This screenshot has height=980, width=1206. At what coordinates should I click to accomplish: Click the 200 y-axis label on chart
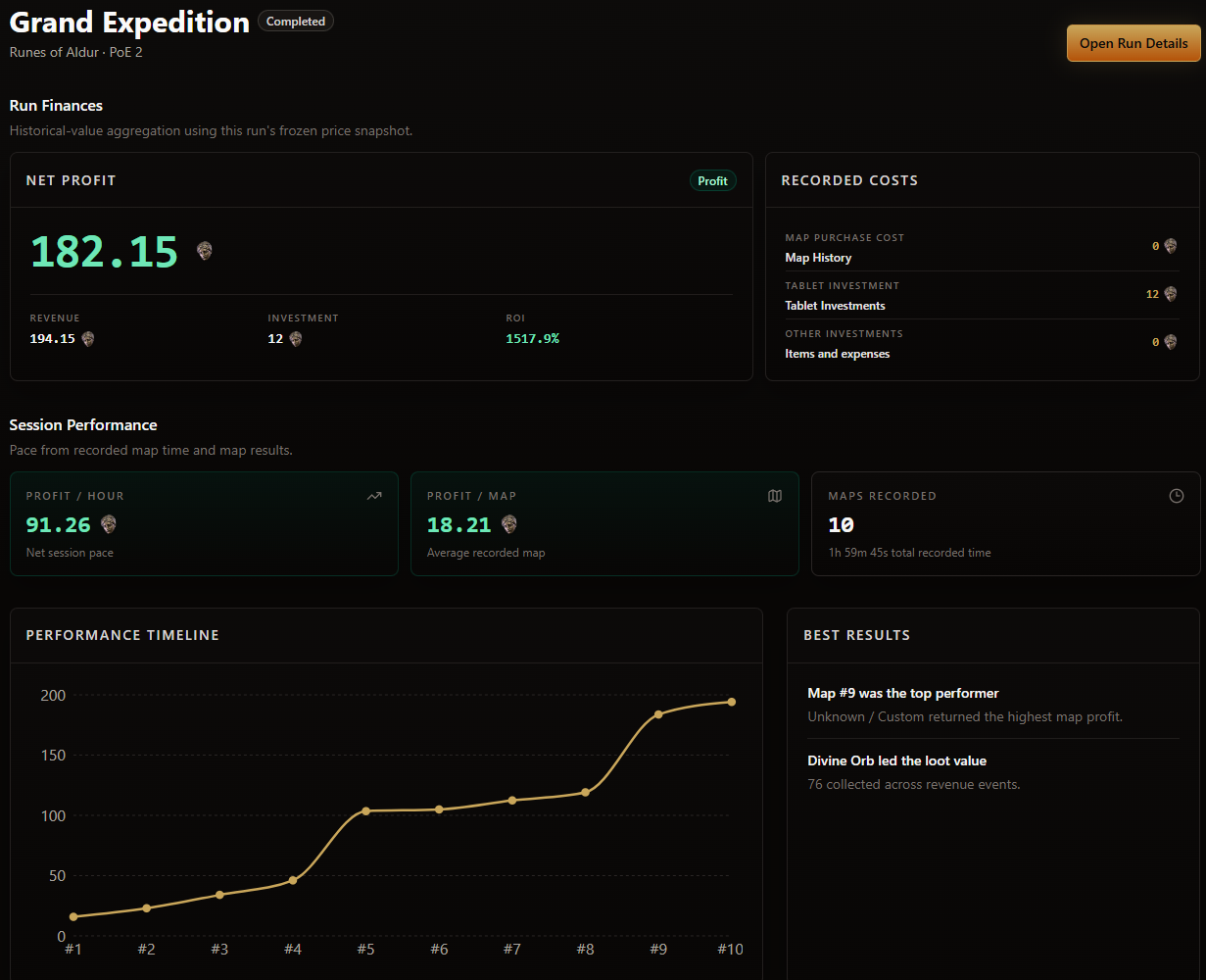pos(53,696)
